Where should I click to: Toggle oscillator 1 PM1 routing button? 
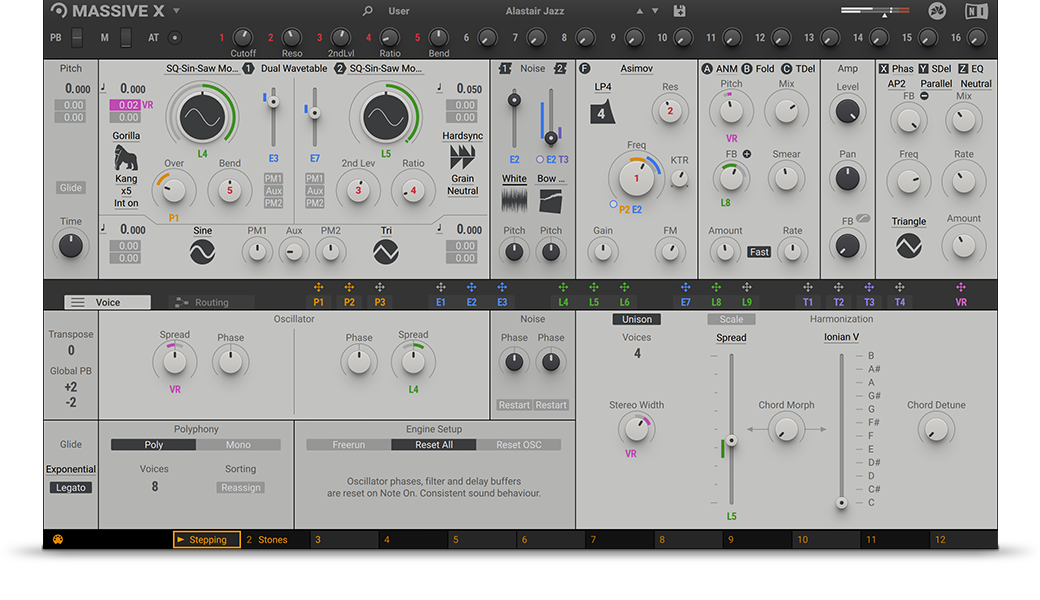(273, 178)
